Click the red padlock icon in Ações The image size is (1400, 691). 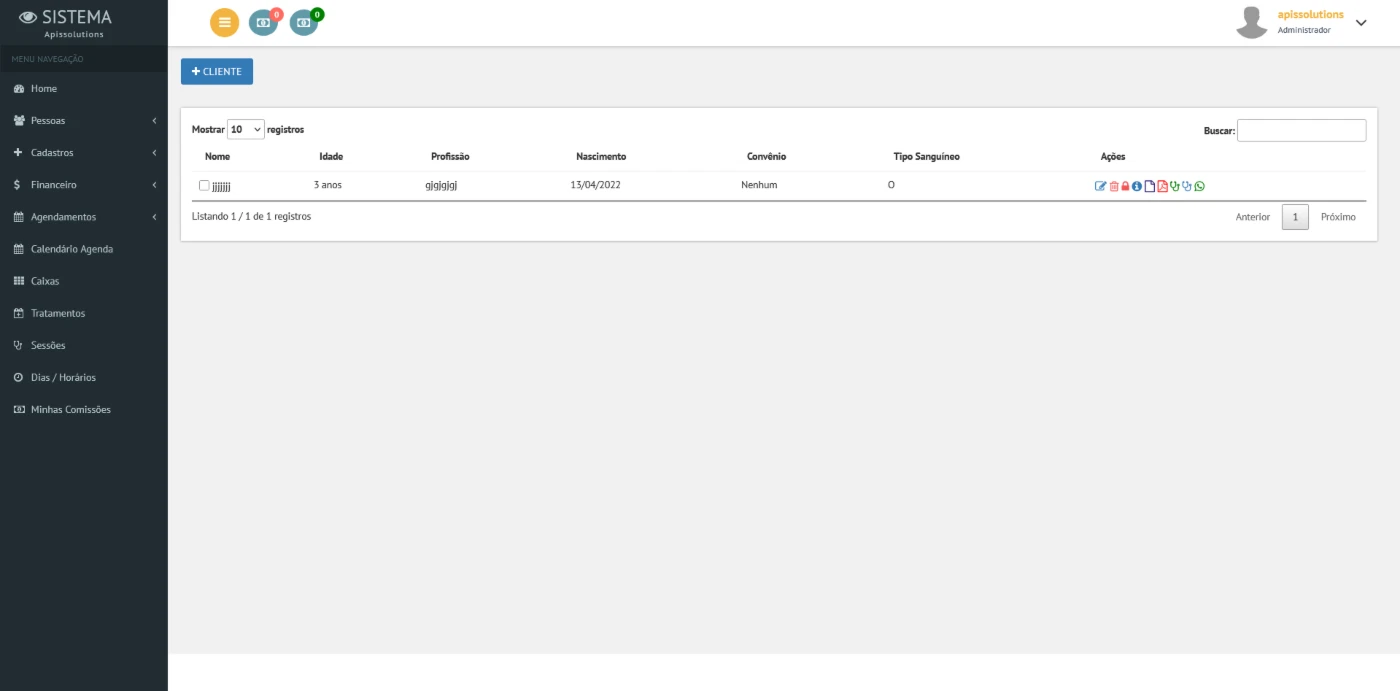1125,186
